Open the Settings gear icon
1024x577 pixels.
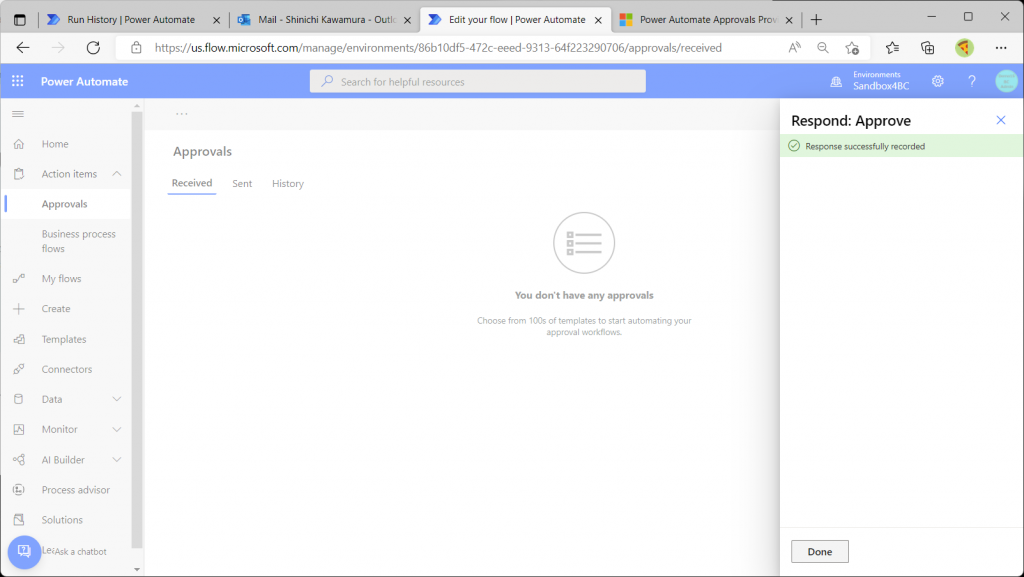point(938,81)
